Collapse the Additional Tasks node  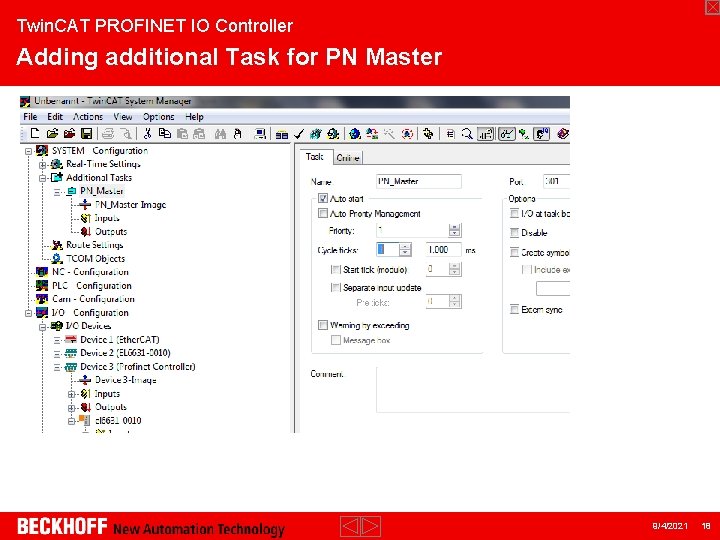pyautogui.click(x=43, y=178)
